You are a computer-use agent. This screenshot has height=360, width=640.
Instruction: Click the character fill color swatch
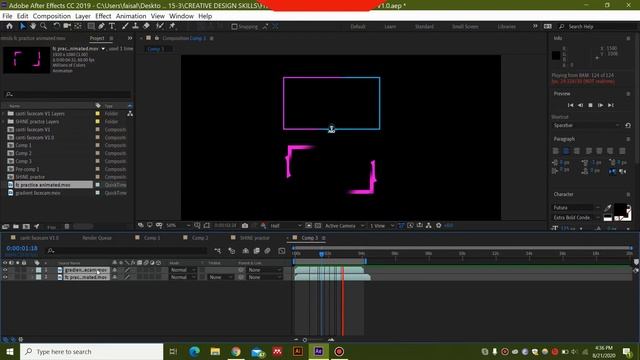pos(620,210)
